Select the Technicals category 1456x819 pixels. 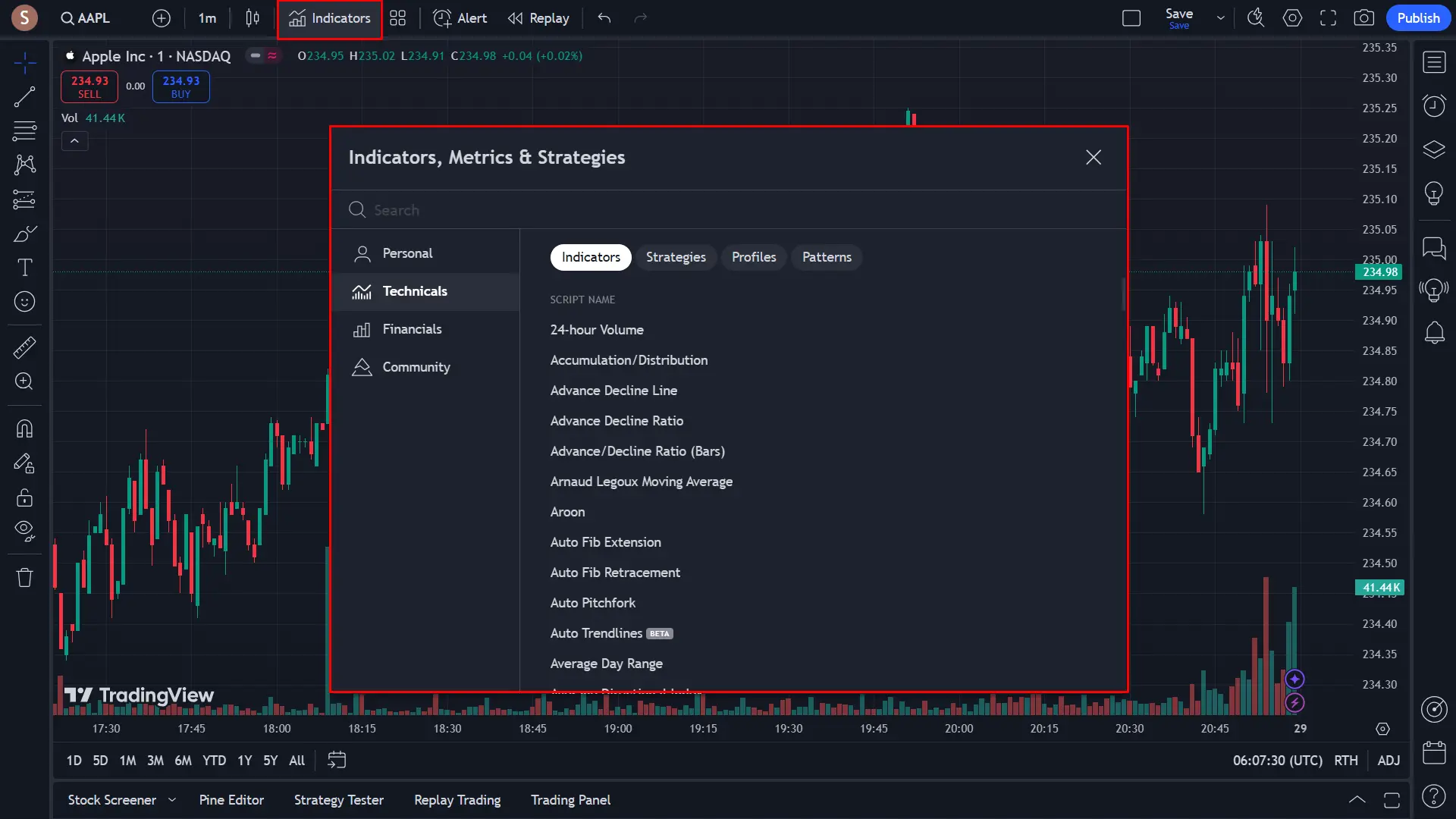[x=425, y=291]
